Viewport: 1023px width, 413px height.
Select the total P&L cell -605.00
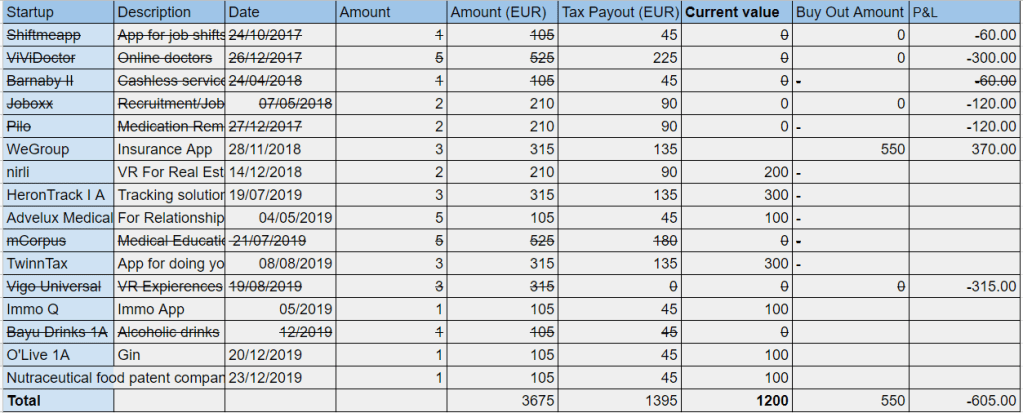click(x=965, y=401)
